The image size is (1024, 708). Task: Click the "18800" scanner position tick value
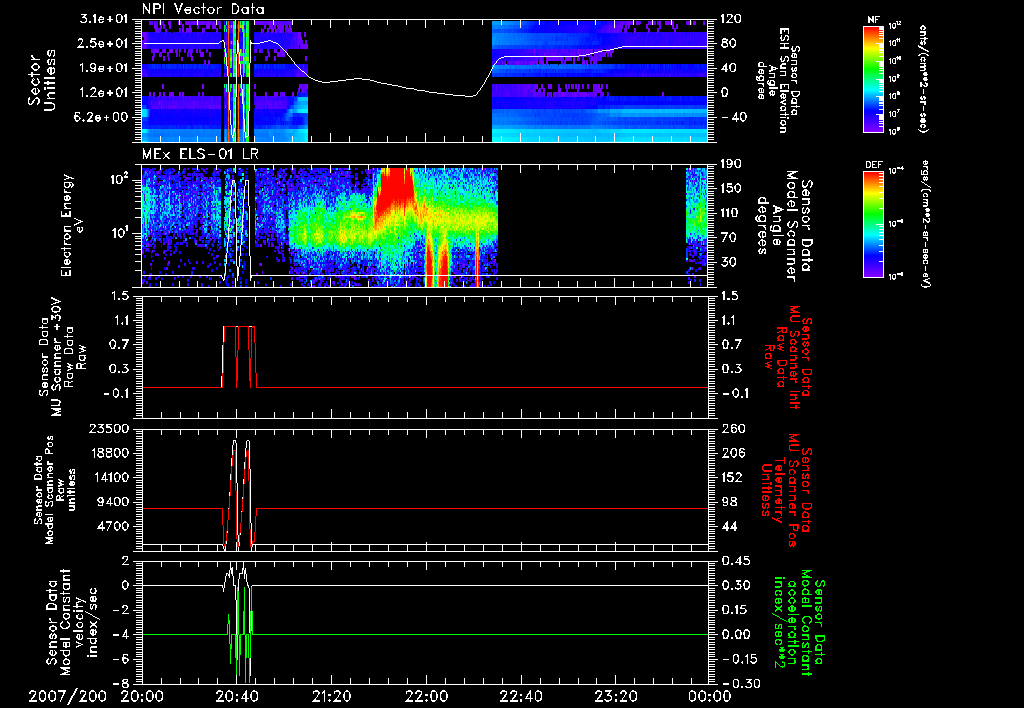tap(110, 453)
